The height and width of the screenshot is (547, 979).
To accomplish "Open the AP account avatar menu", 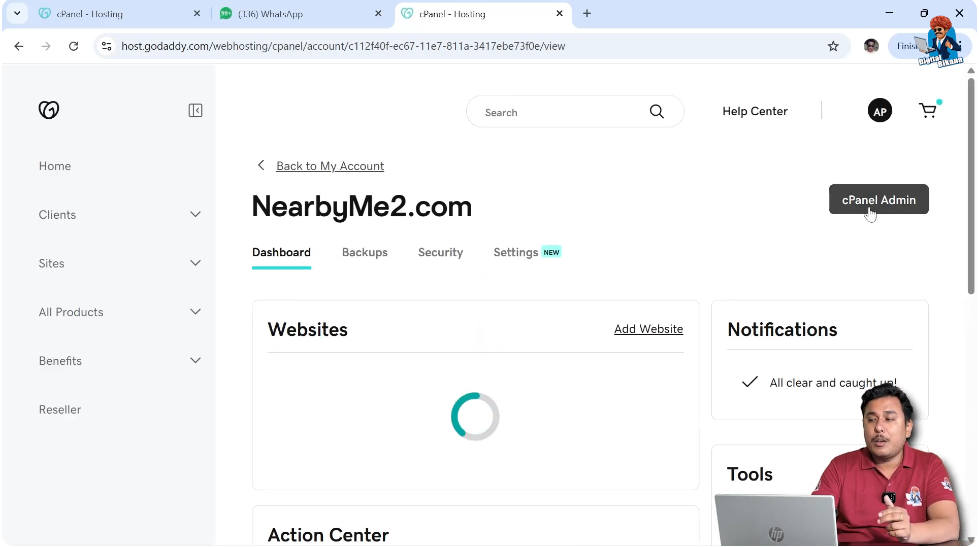I will coord(880,111).
